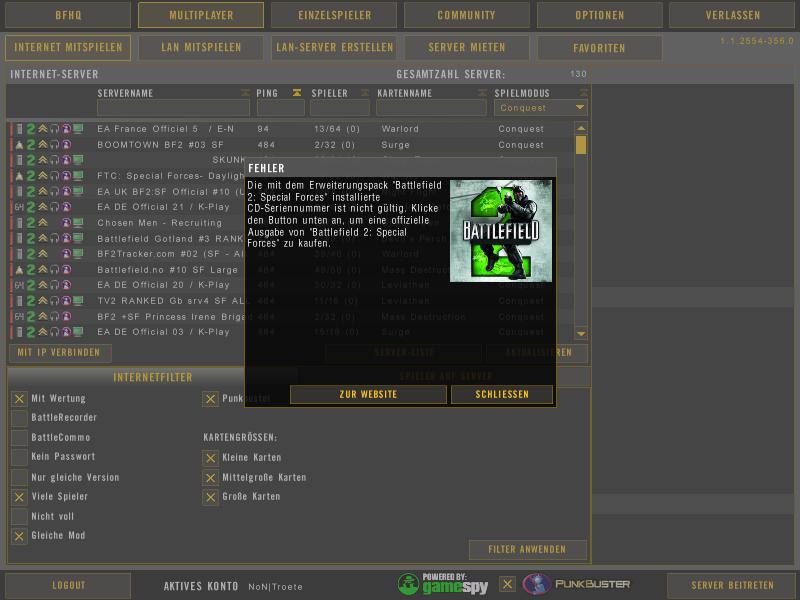
Task: Uncheck the Viele Spieler filter
Action: (x=19, y=497)
